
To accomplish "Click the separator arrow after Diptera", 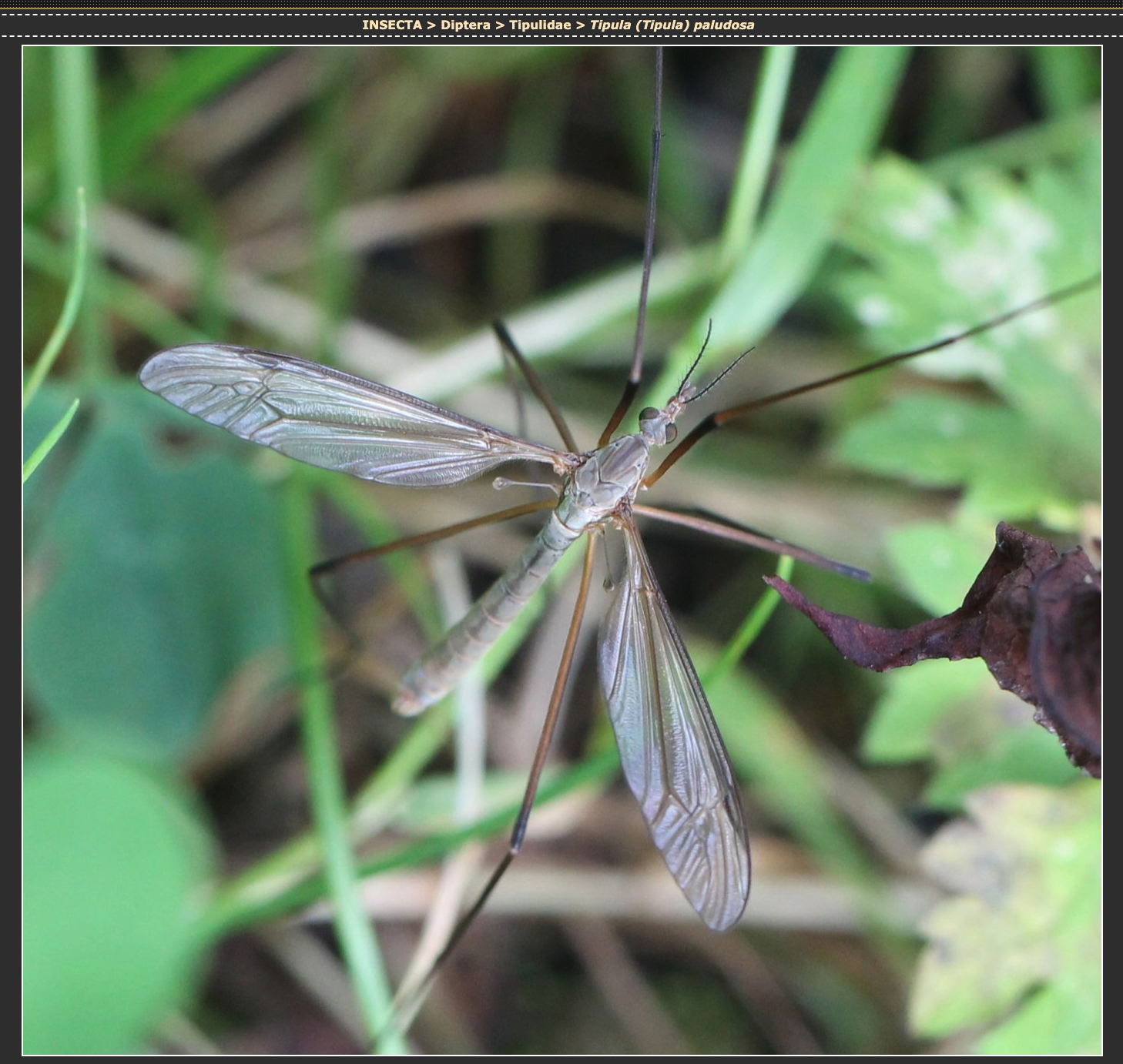I will [x=500, y=25].
